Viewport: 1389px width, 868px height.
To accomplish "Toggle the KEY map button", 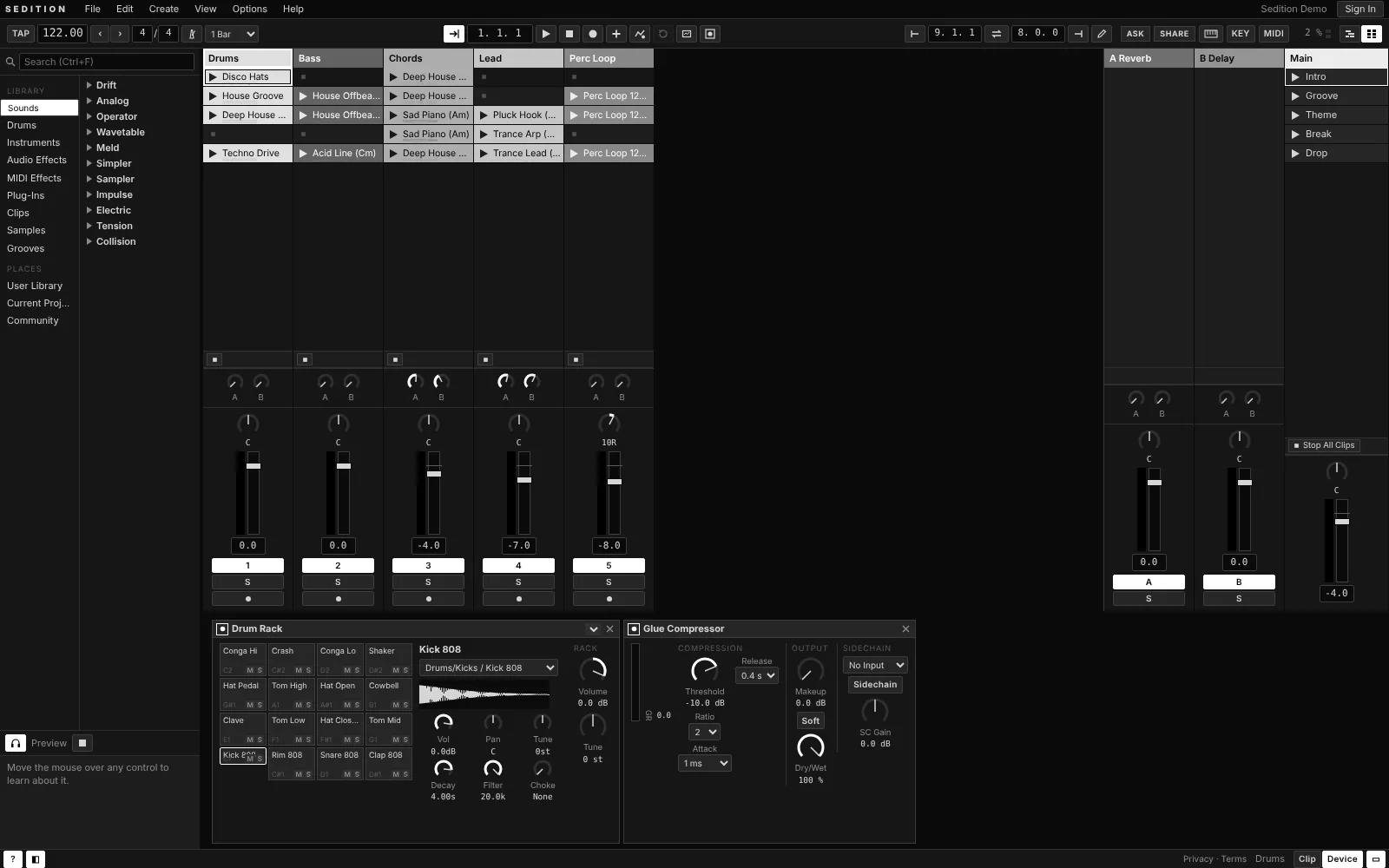I will (1240, 34).
